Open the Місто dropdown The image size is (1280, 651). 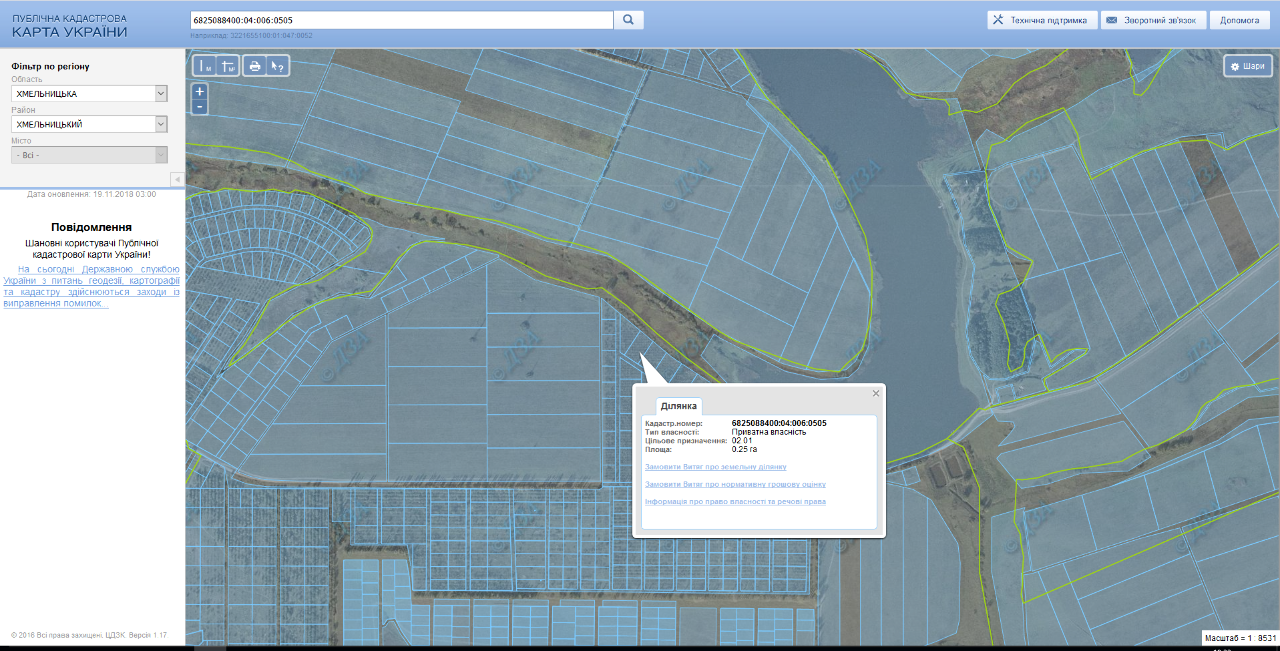click(x=90, y=155)
